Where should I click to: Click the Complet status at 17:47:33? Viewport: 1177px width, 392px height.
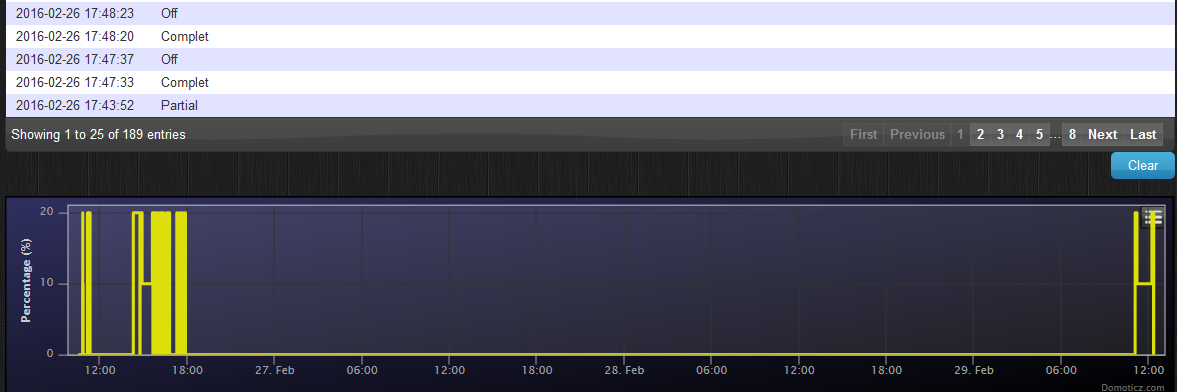pyautogui.click(x=185, y=82)
